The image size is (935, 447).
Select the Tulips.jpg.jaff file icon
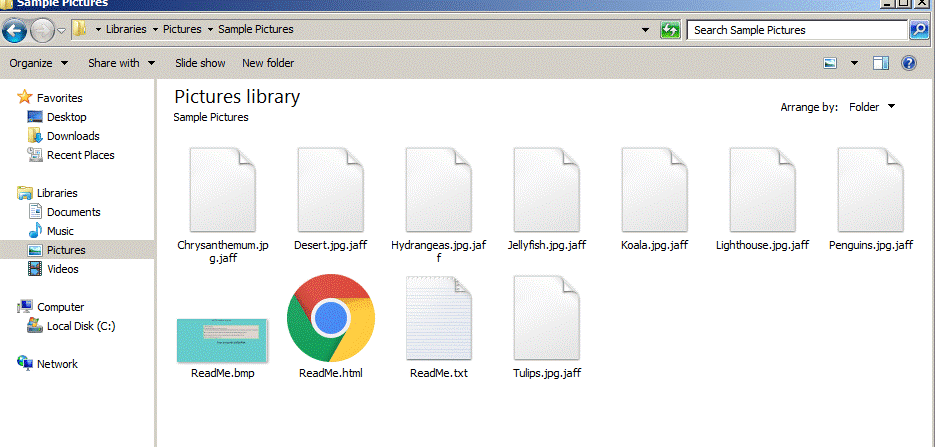(547, 318)
